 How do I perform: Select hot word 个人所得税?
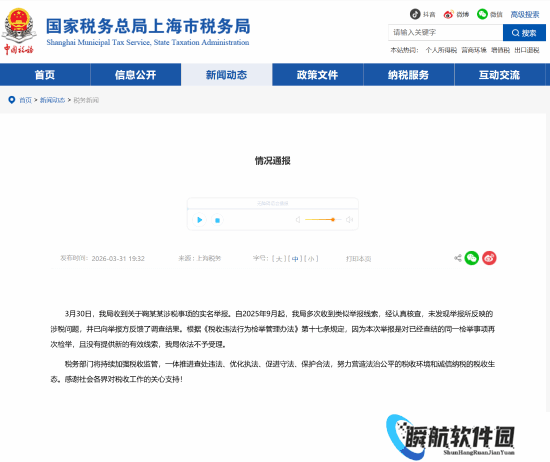441,50
